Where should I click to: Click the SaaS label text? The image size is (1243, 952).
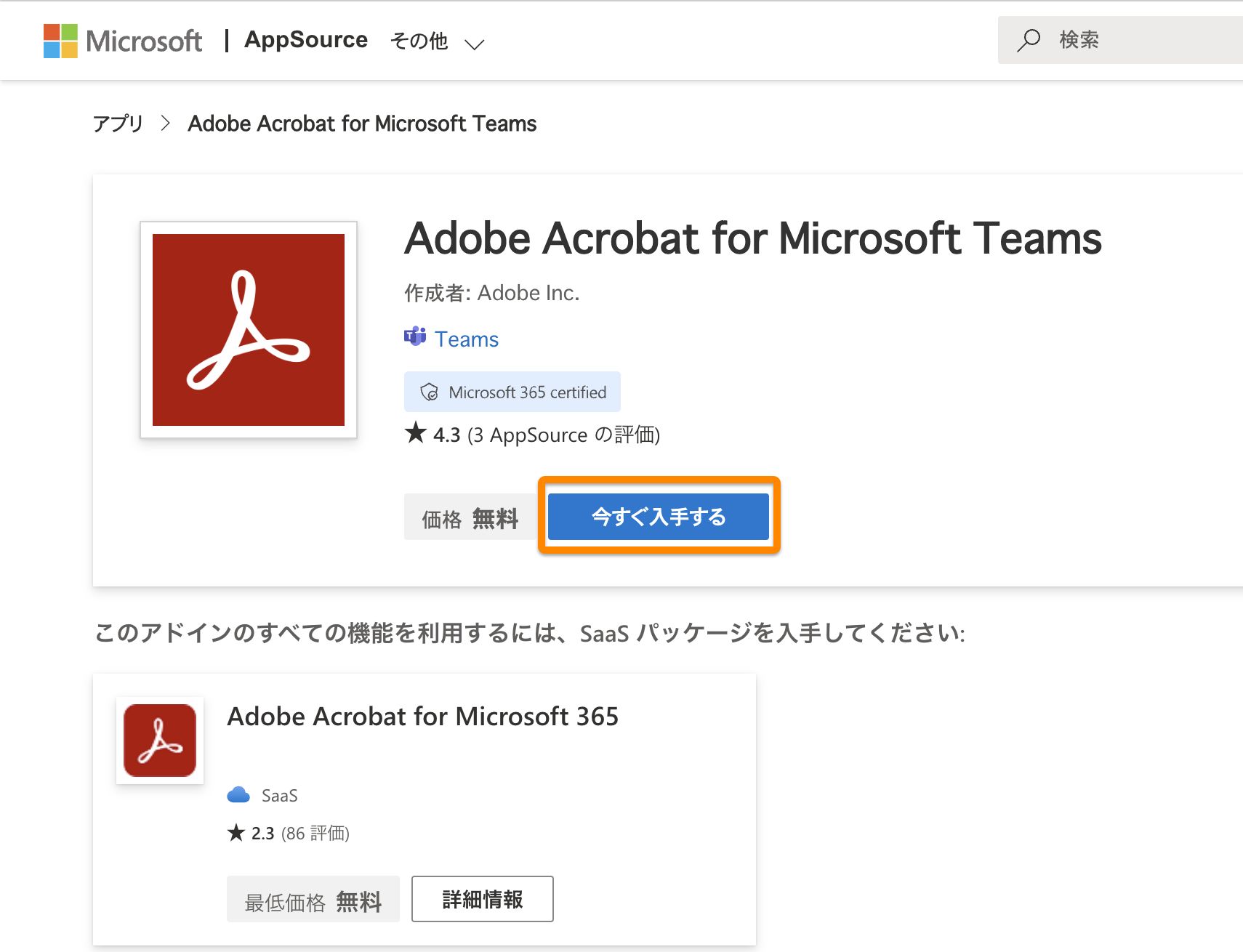tap(280, 796)
